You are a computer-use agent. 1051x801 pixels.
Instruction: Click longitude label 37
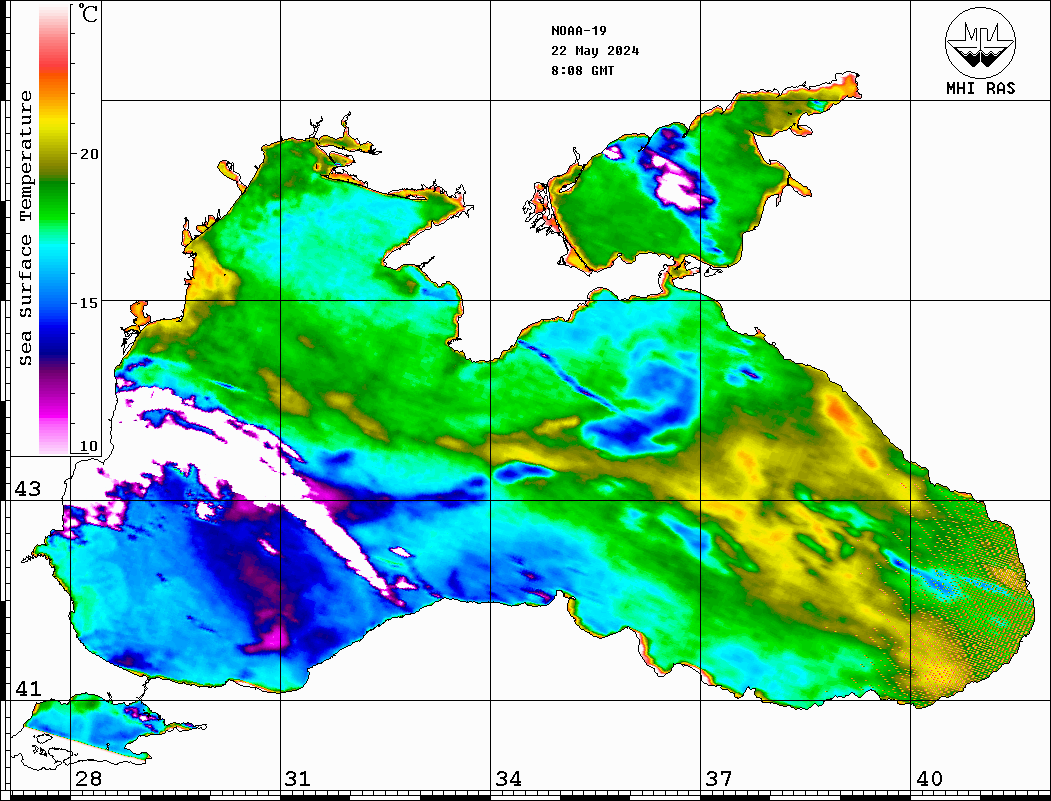719,778
